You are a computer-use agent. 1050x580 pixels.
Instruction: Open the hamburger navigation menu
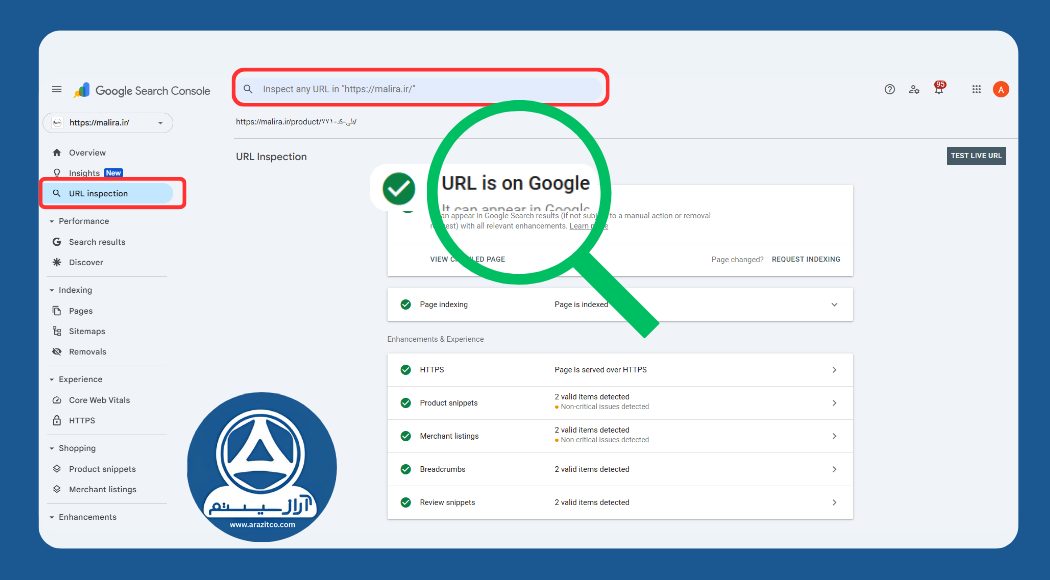57,90
